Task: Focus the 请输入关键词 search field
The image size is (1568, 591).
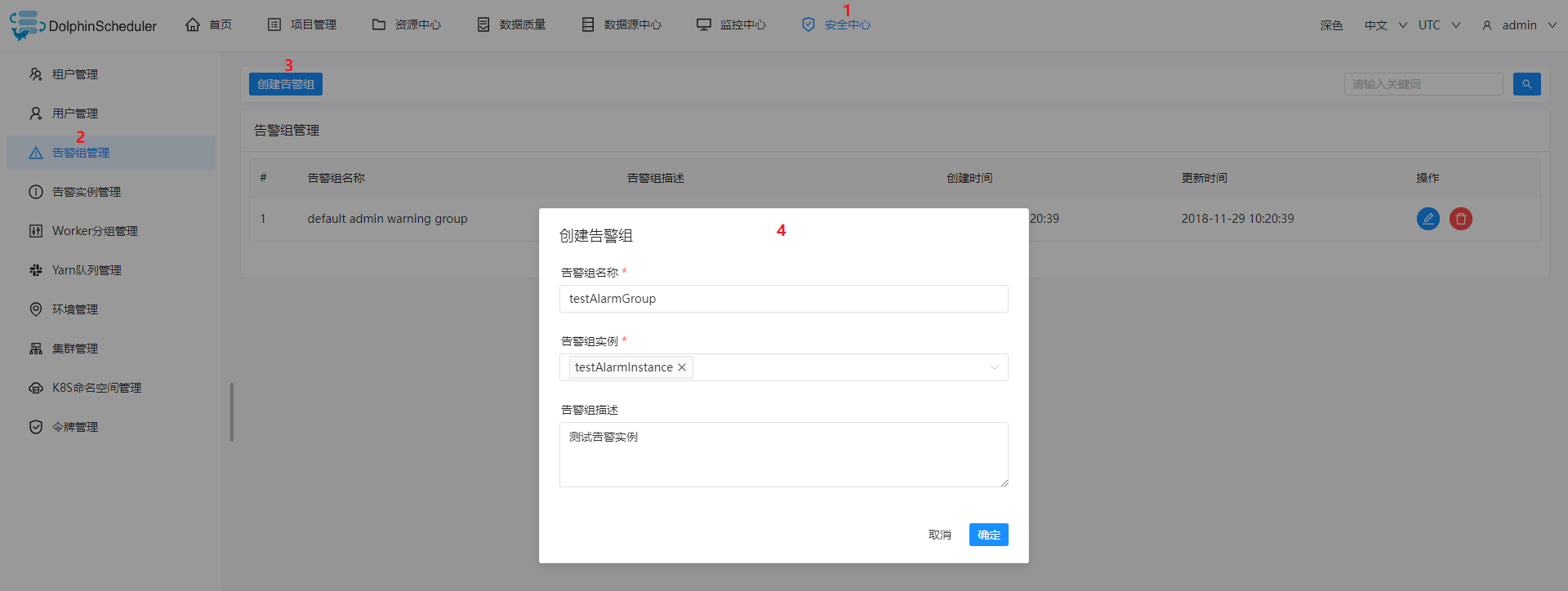Action: (x=1423, y=84)
